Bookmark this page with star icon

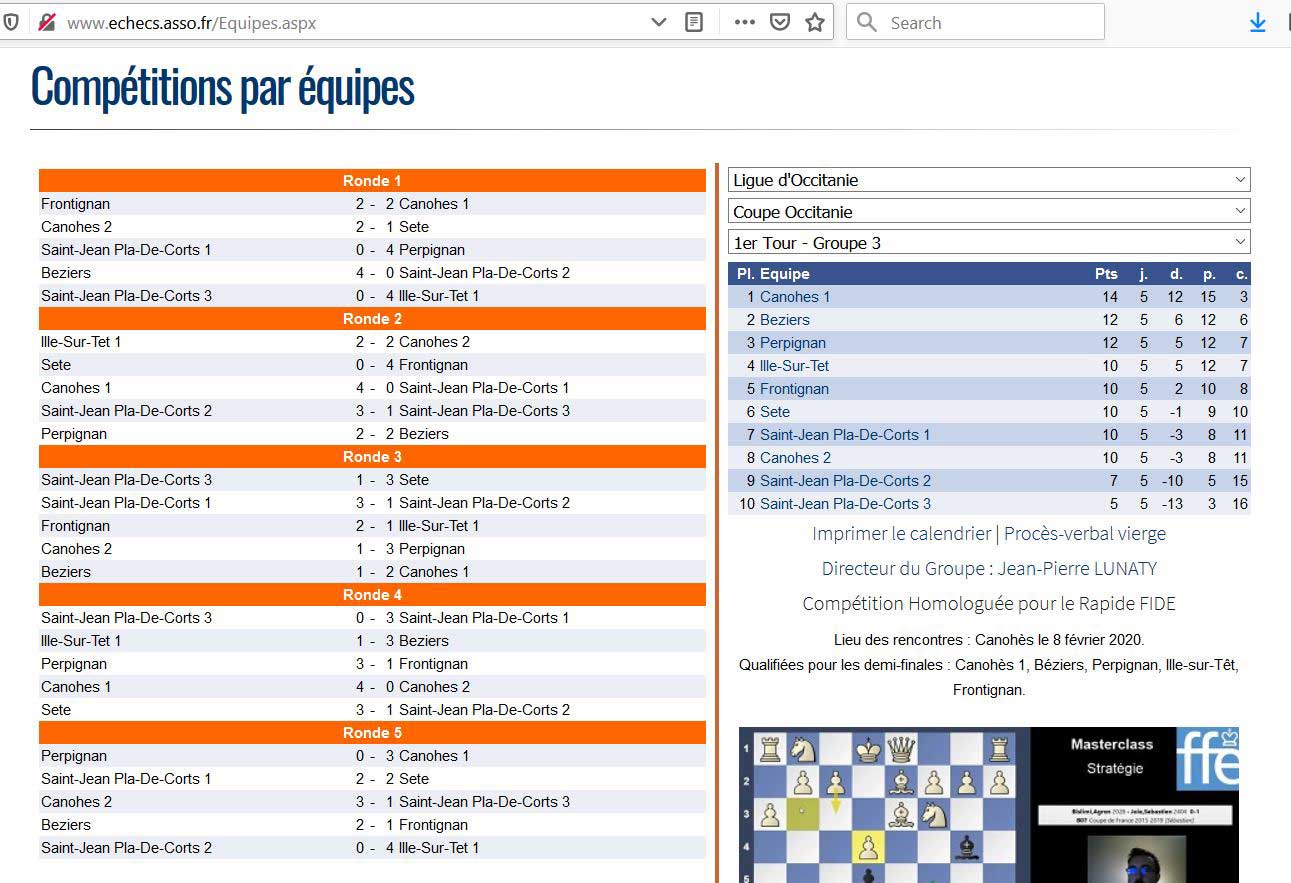coord(815,22)
